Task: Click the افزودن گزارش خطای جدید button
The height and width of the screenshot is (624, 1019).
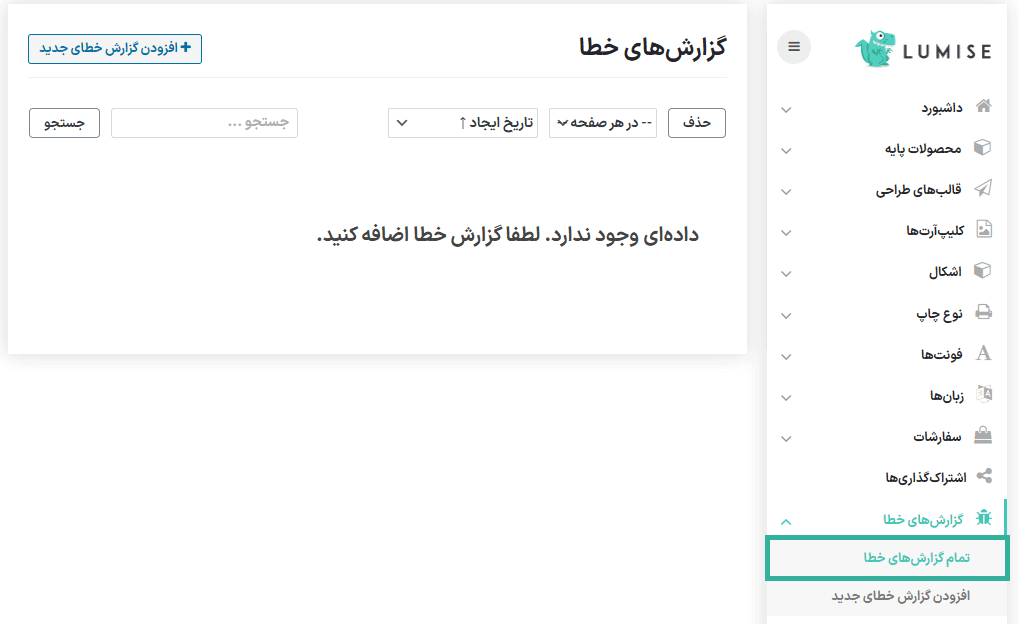Action: point(115,48)
